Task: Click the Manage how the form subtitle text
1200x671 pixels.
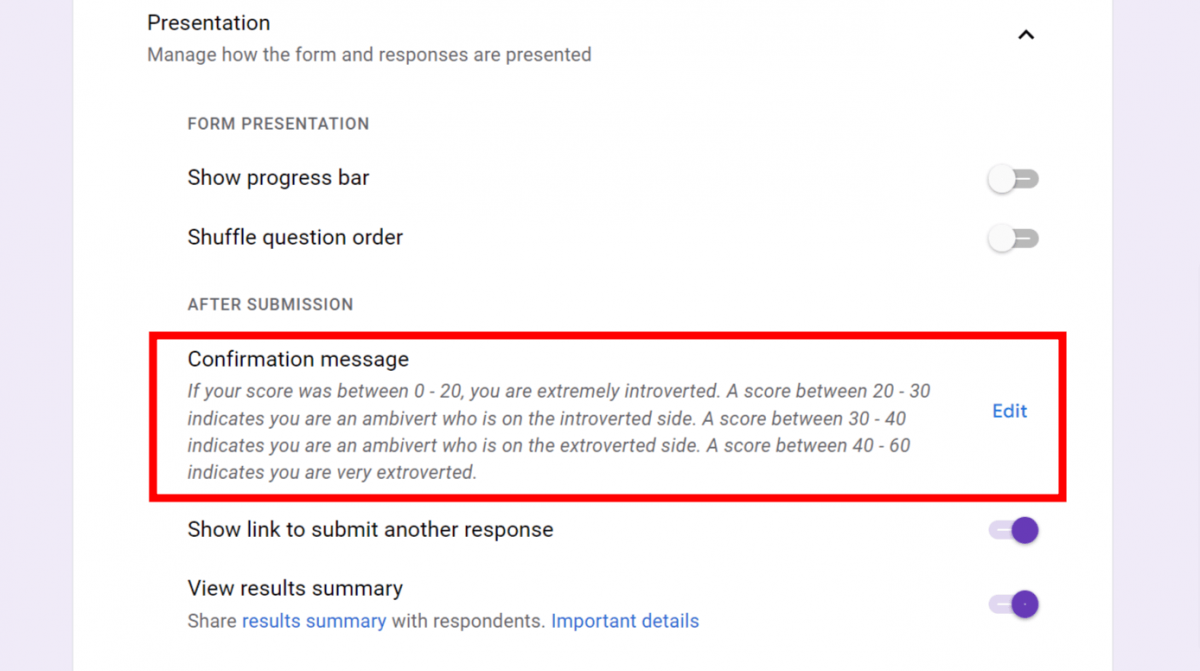Action: tap(369, 55)
